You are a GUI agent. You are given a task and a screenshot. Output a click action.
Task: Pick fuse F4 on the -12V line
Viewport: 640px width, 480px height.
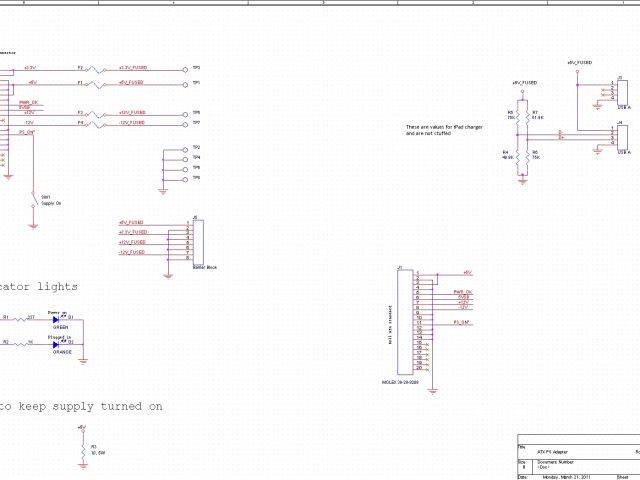96,125
